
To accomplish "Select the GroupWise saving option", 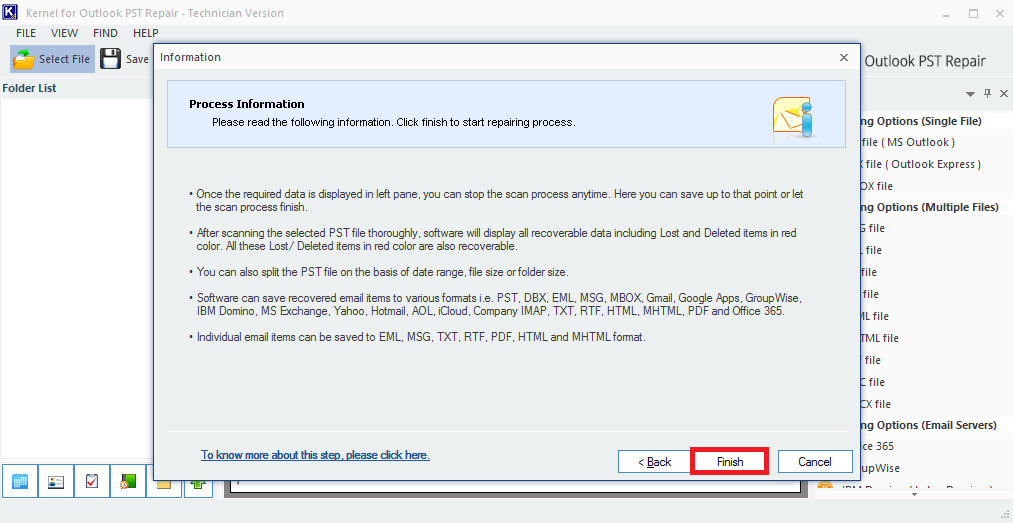I will pyautogui.click(x=880, y=468).
